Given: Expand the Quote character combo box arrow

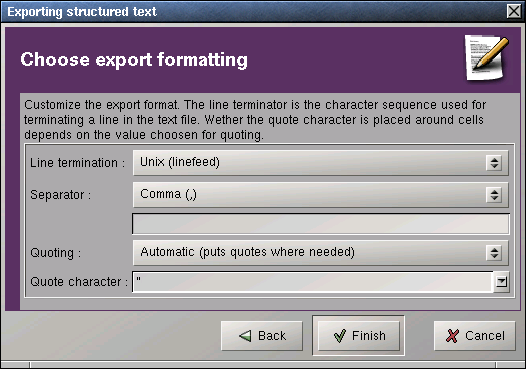Looking at the screenshot, I should click(x=501, y=281).
